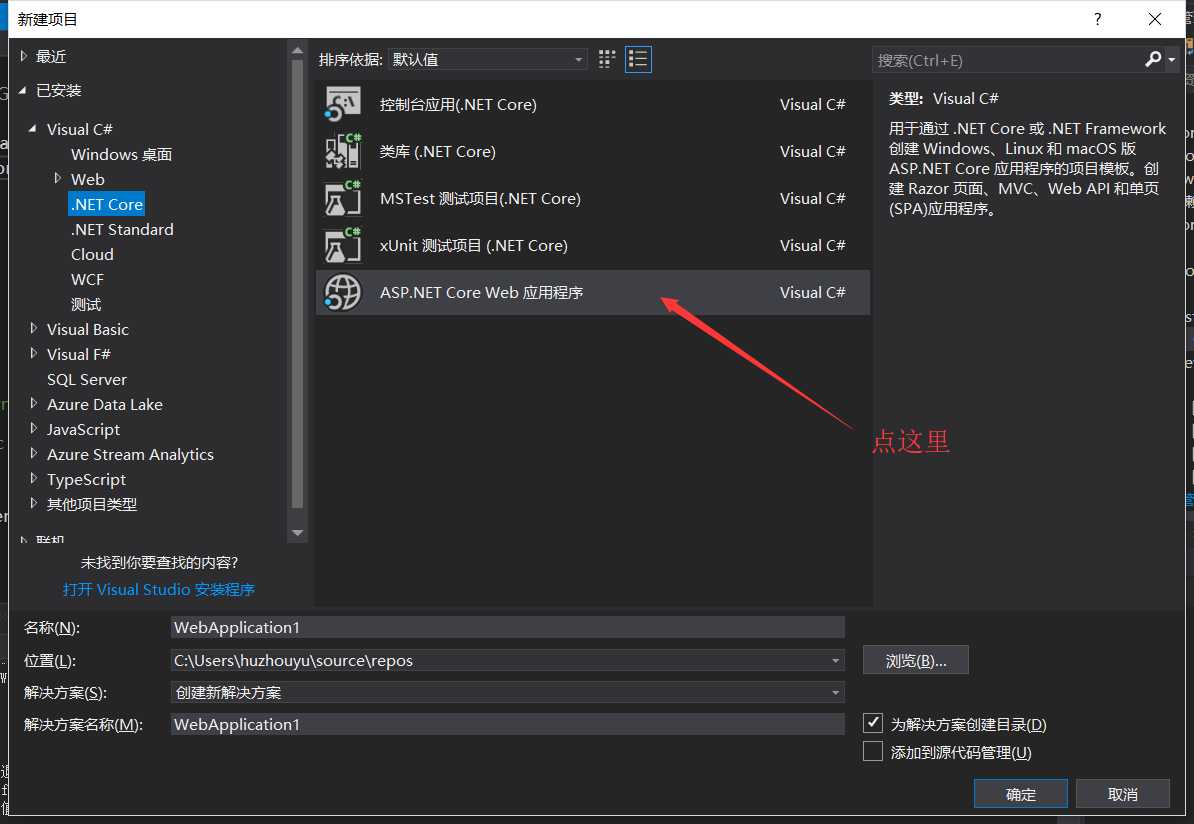
Task: Open the solution options dropdown
Action: pyautogui.click(x=835, y=692)
